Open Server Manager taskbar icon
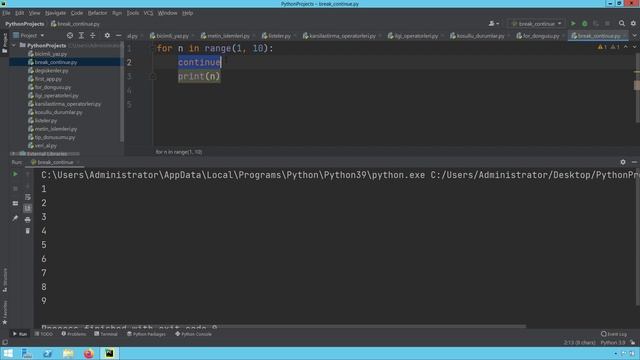Image resolution: width=640 pixels, height=360 pixels. [27, 353]
